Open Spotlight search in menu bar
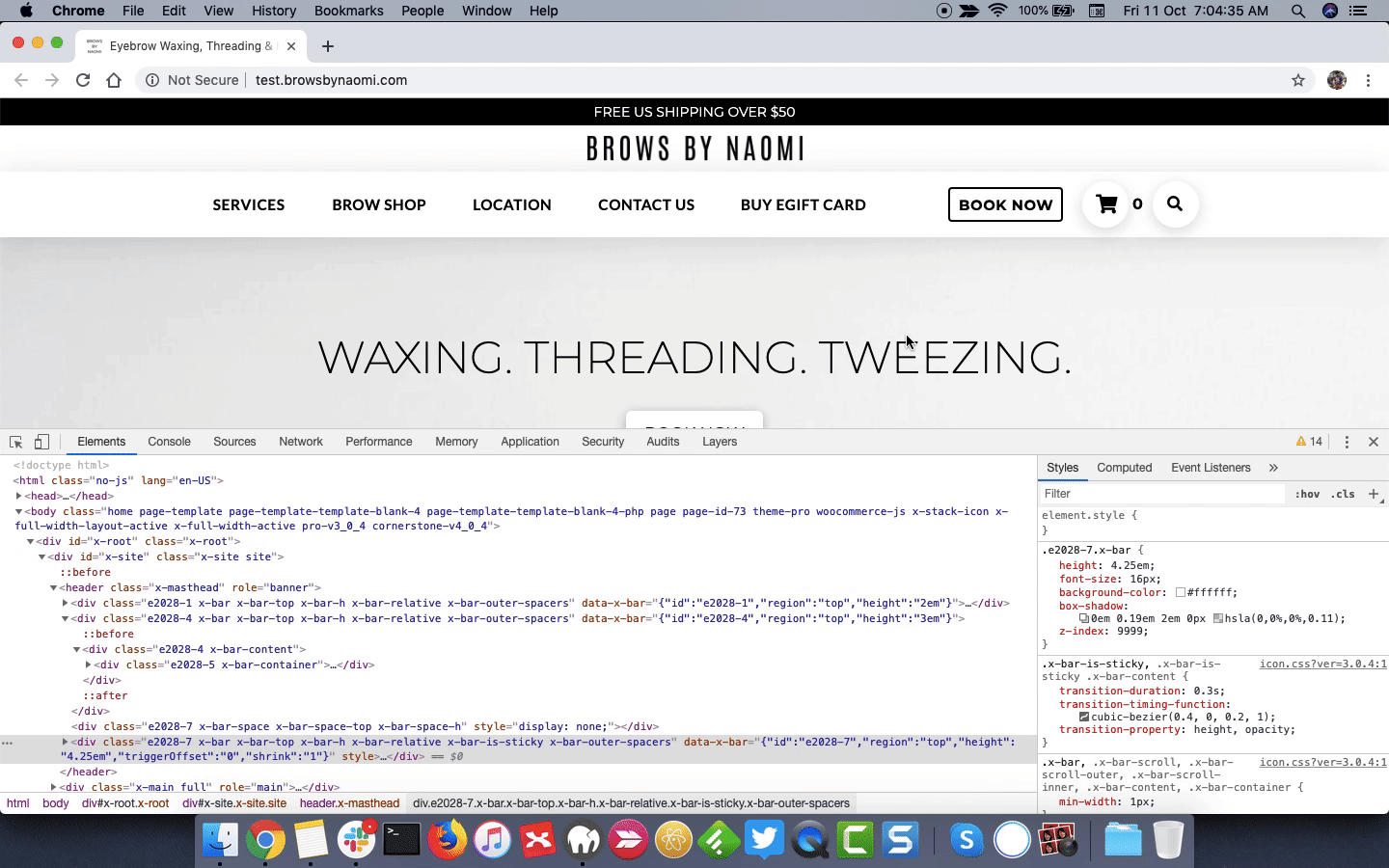The height and width of the screenshot is (868, 1389). [1298, 11]
